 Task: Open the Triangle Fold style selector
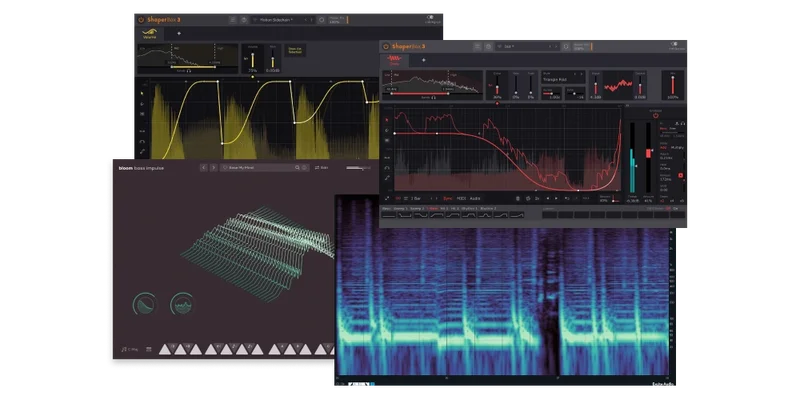coord(563,77)
